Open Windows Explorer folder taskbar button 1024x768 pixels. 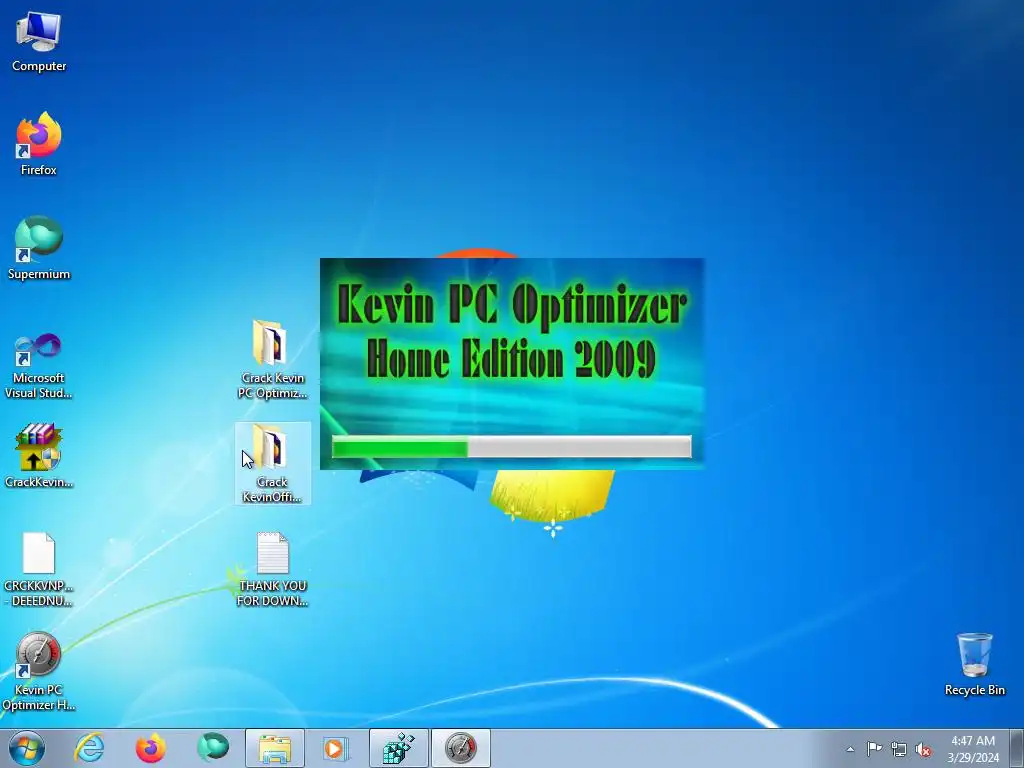point(275,748)
